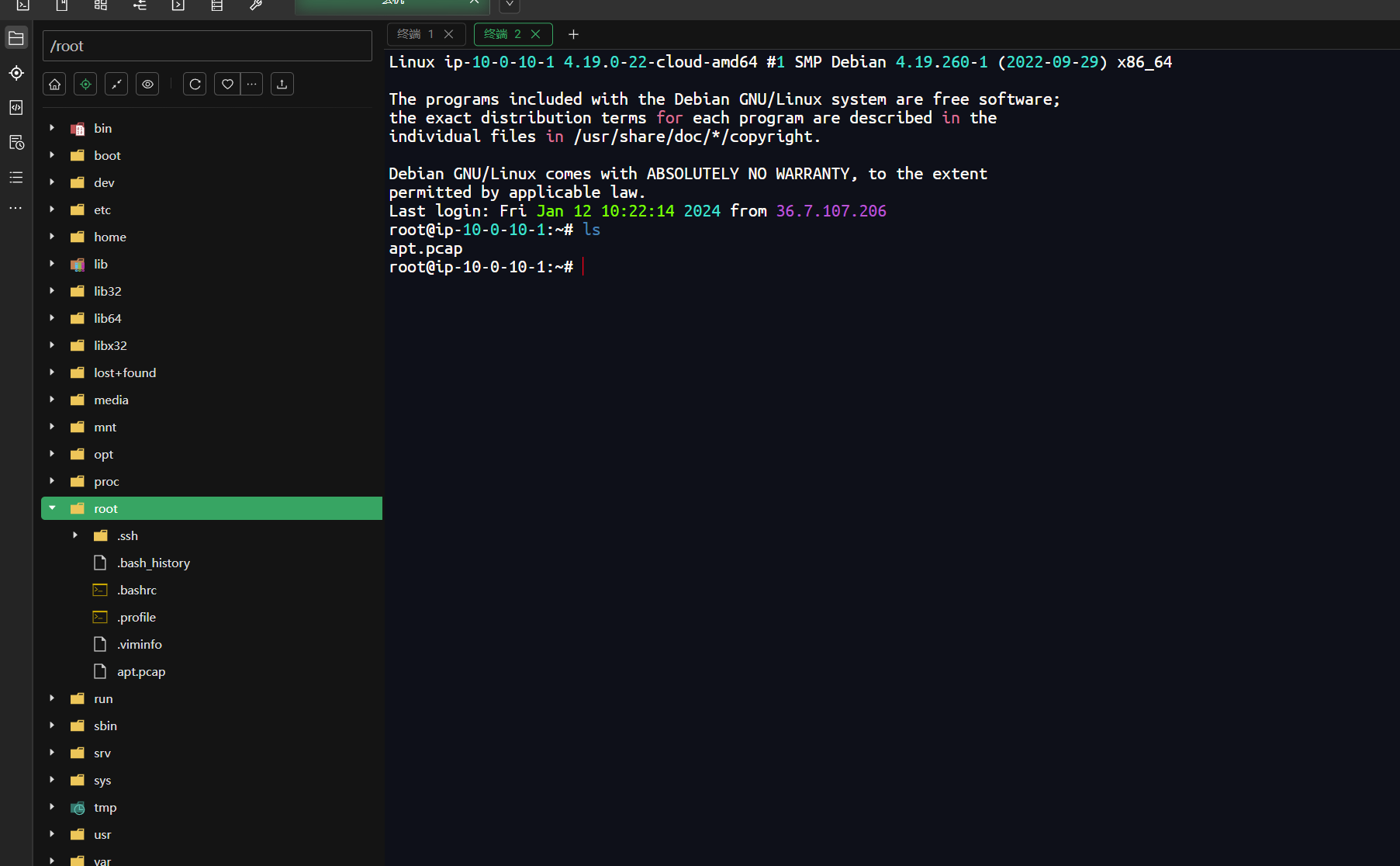Click the server list icon in top bar

pos(217,5)
